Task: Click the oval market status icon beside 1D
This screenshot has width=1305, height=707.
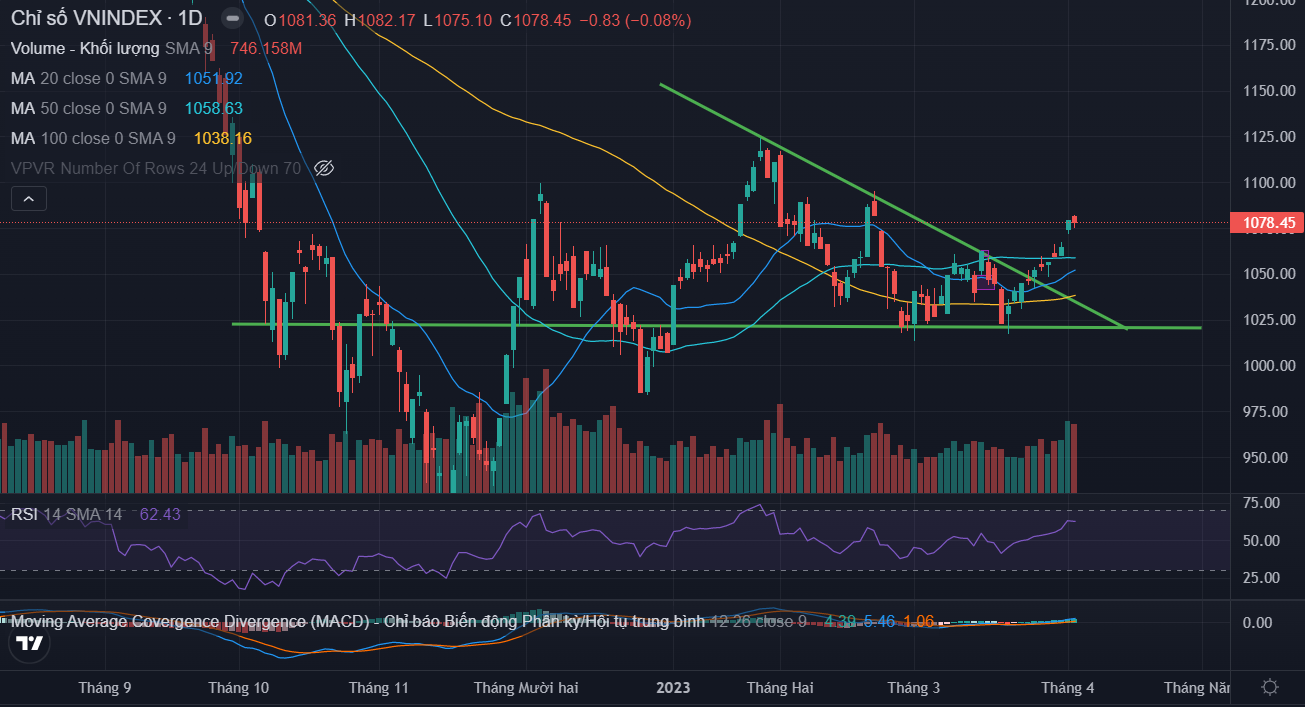Action: [x=232, y=18]
